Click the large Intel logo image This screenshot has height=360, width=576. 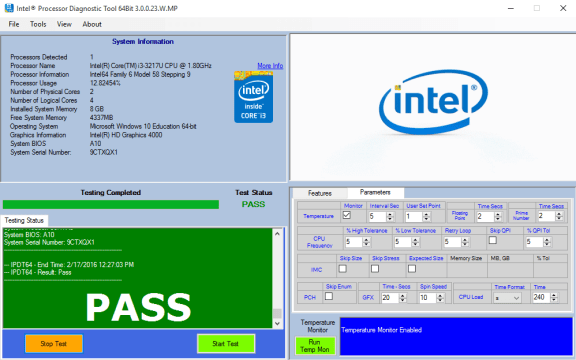tap(433, 102)
